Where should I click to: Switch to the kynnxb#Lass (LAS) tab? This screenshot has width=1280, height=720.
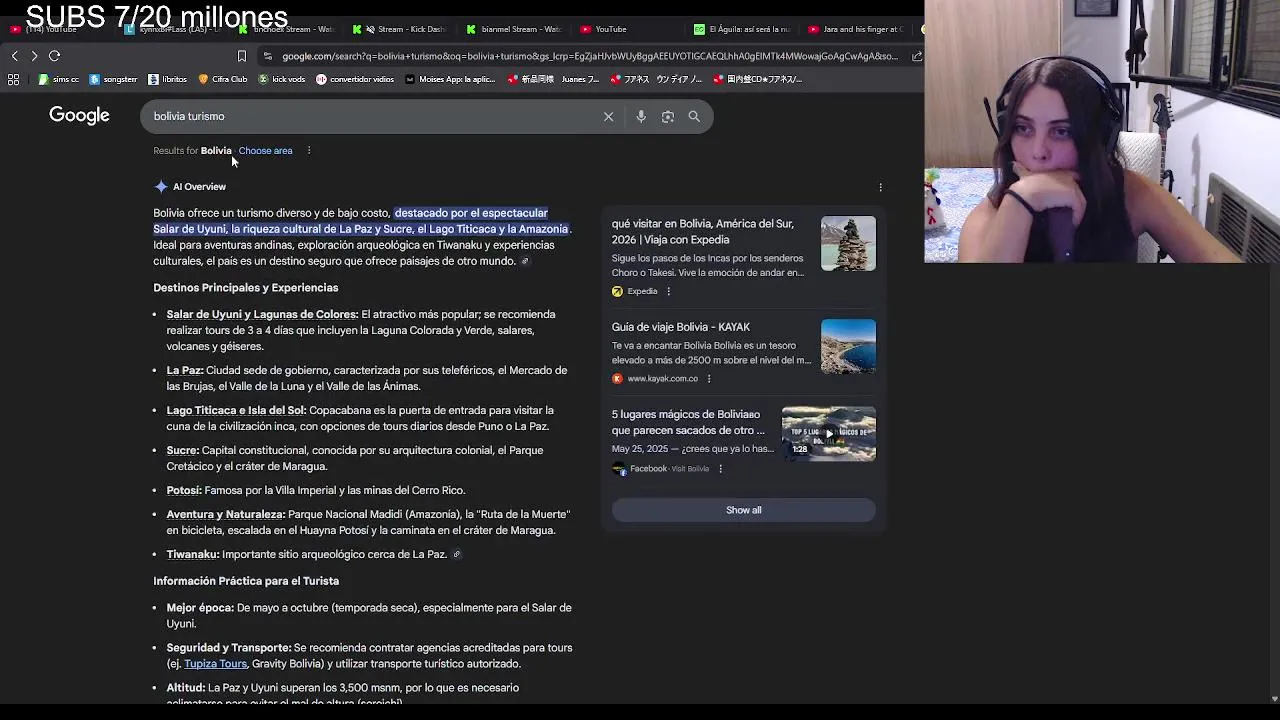point(172,29)
